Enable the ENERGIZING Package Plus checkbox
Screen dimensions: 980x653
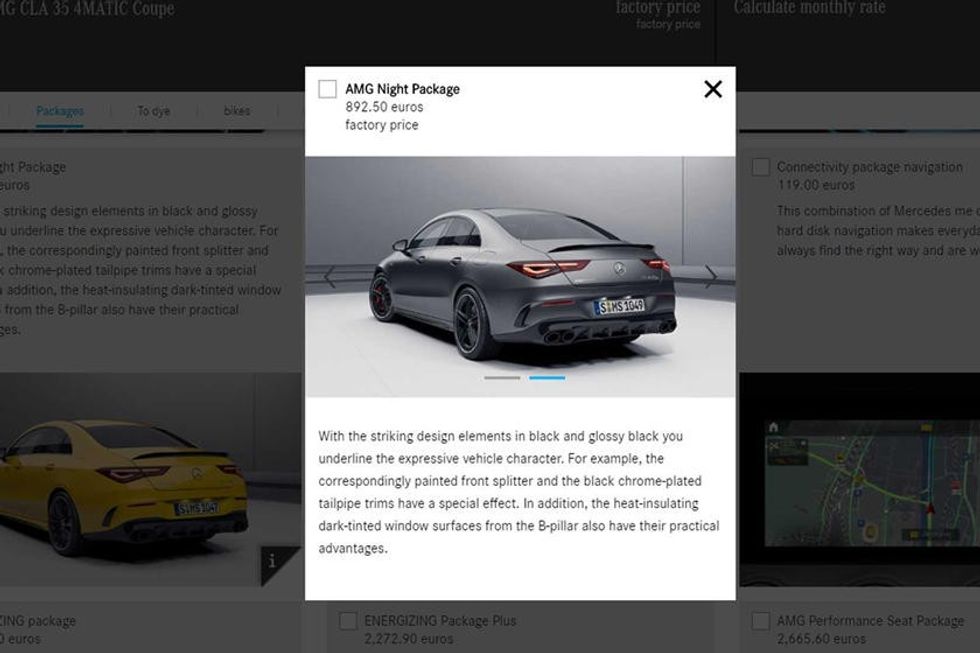348,621
